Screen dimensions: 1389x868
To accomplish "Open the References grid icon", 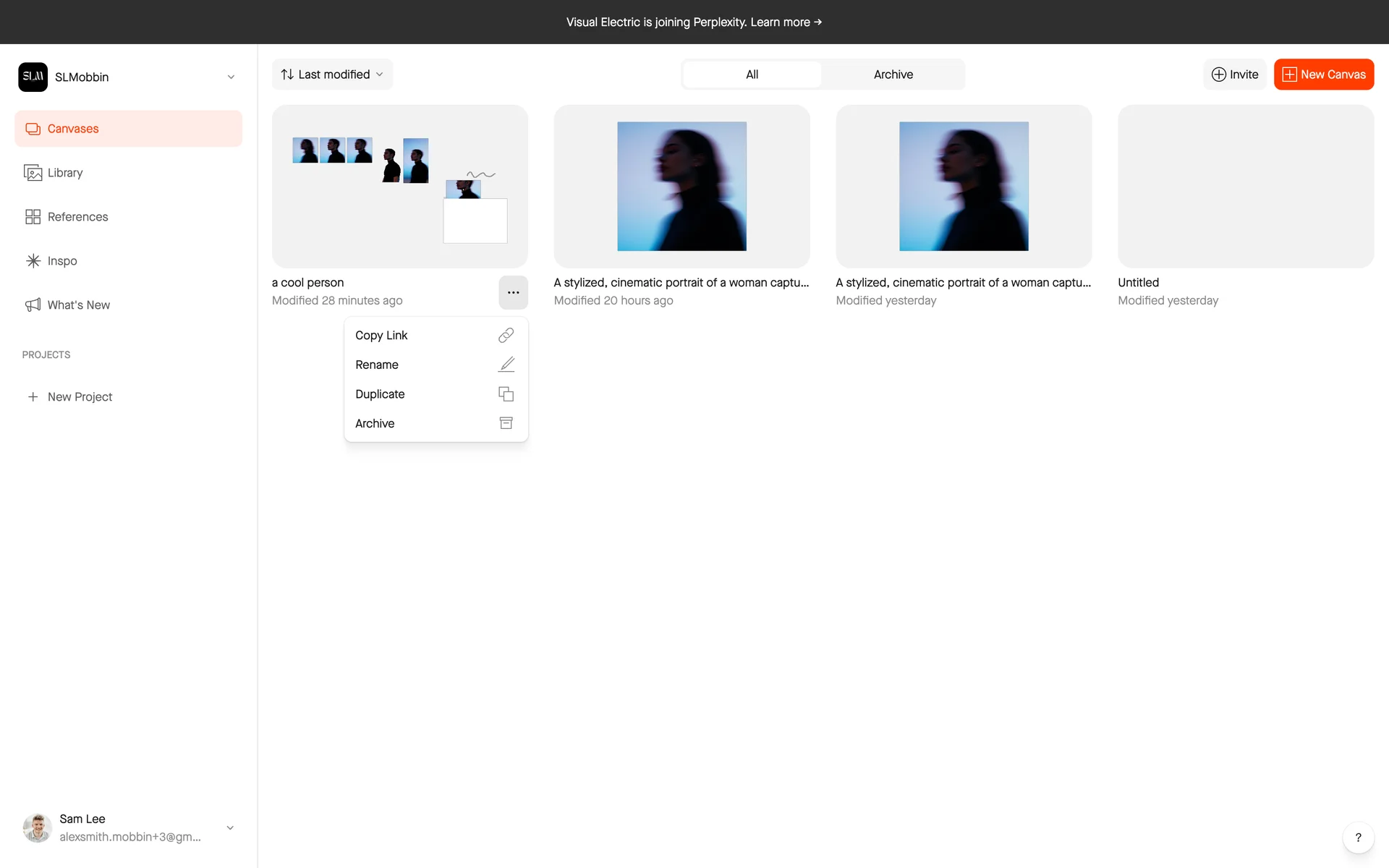I will tap(33, 217).
